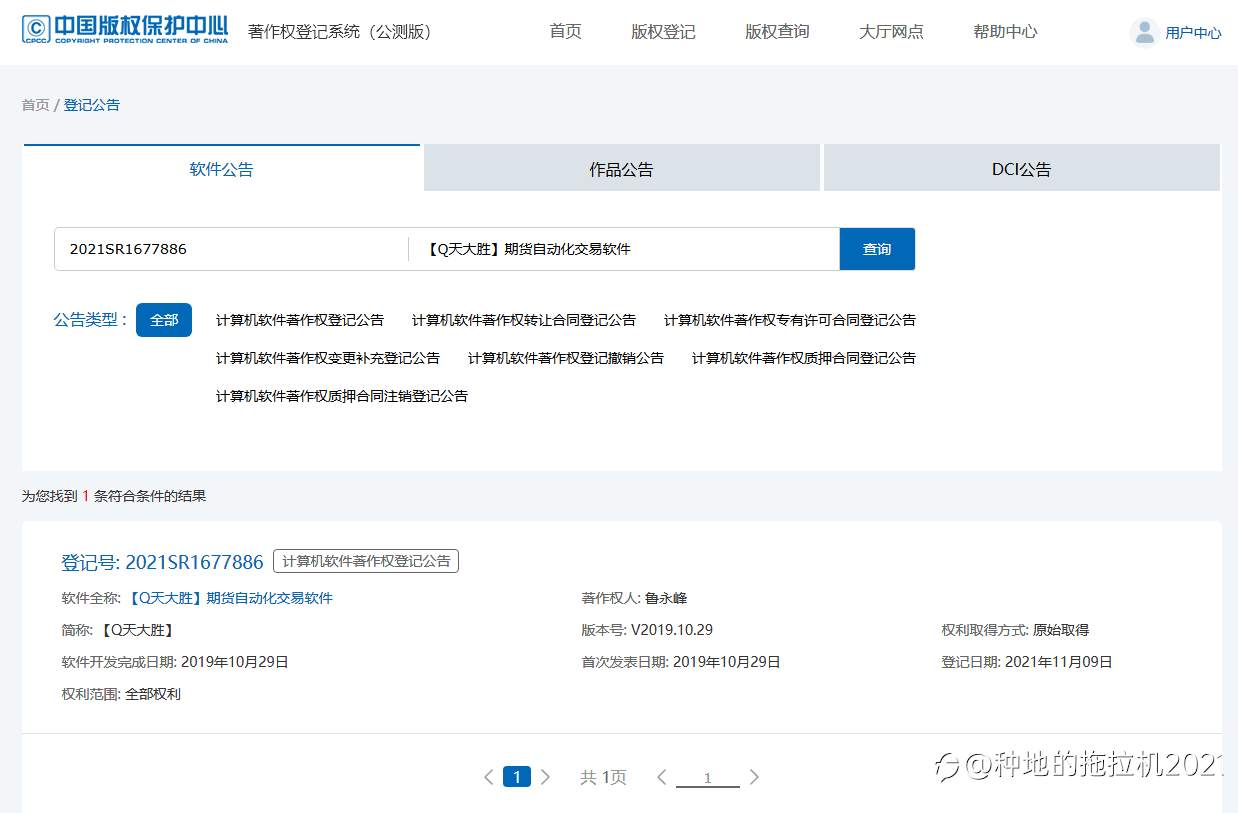The width and height of the screenshot is (1238, 813).
Task: Click right arrow beside page jump field
Action: click(x=754, y=777)
